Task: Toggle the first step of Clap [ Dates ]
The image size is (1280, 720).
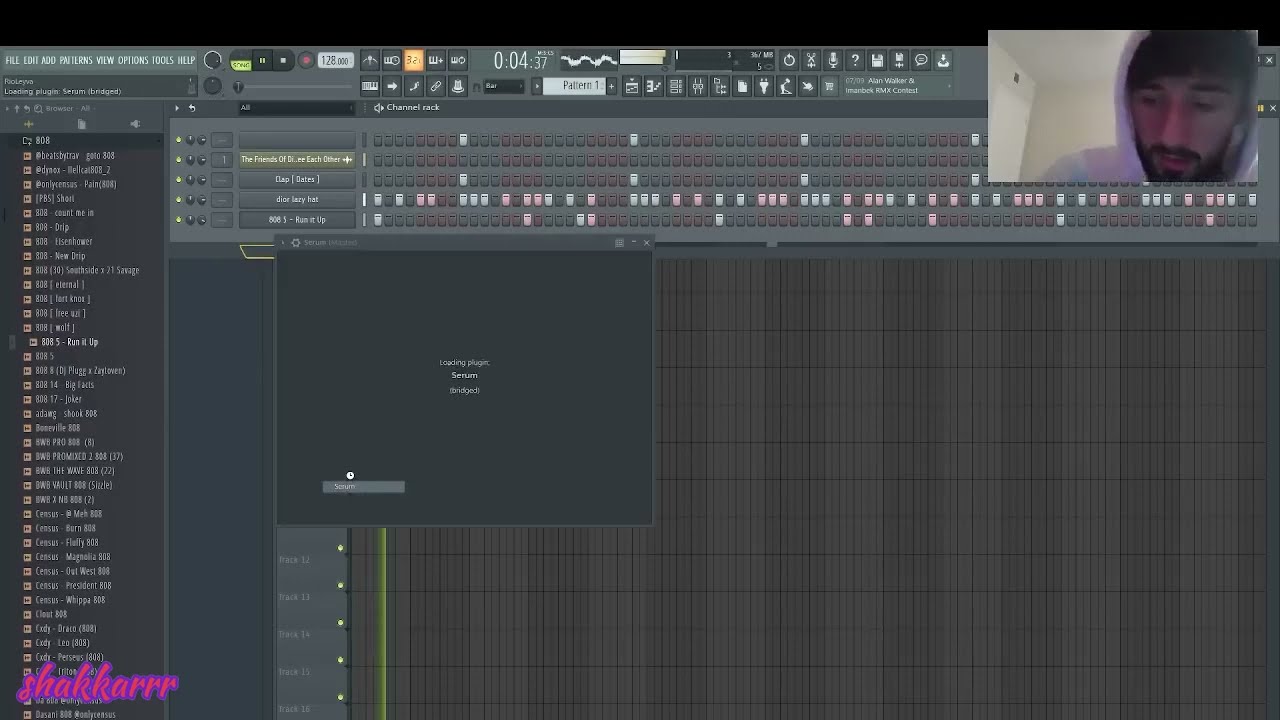Action: [378, 179]
